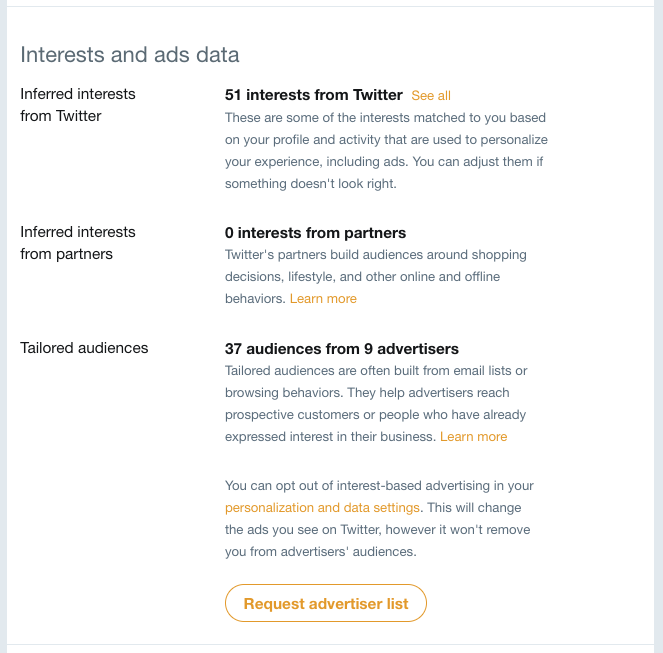Click the text 'you from advertisers' audiences'
The height and width of the screenshot is (653, 663).
320,551
